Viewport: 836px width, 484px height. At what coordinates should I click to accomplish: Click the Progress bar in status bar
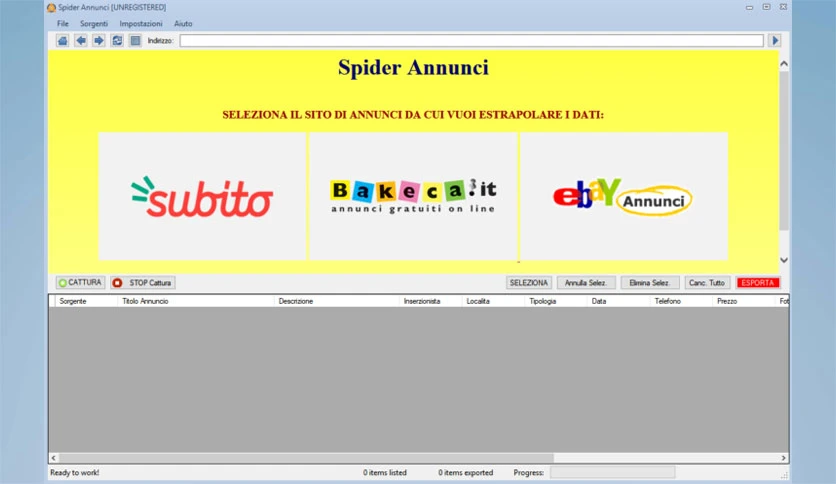[613, 472]
